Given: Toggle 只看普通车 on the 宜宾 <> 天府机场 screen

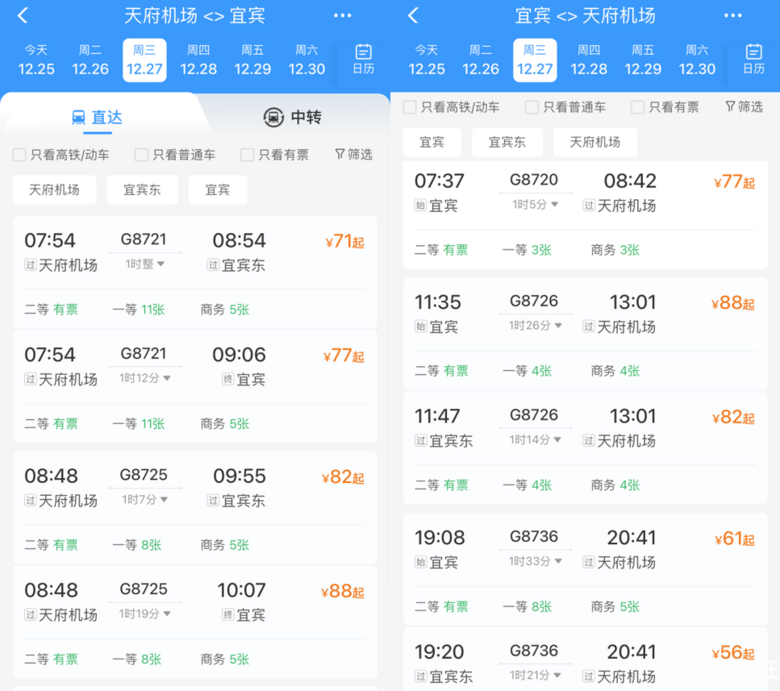Looking at the screenshot, I should coord(566,107).
